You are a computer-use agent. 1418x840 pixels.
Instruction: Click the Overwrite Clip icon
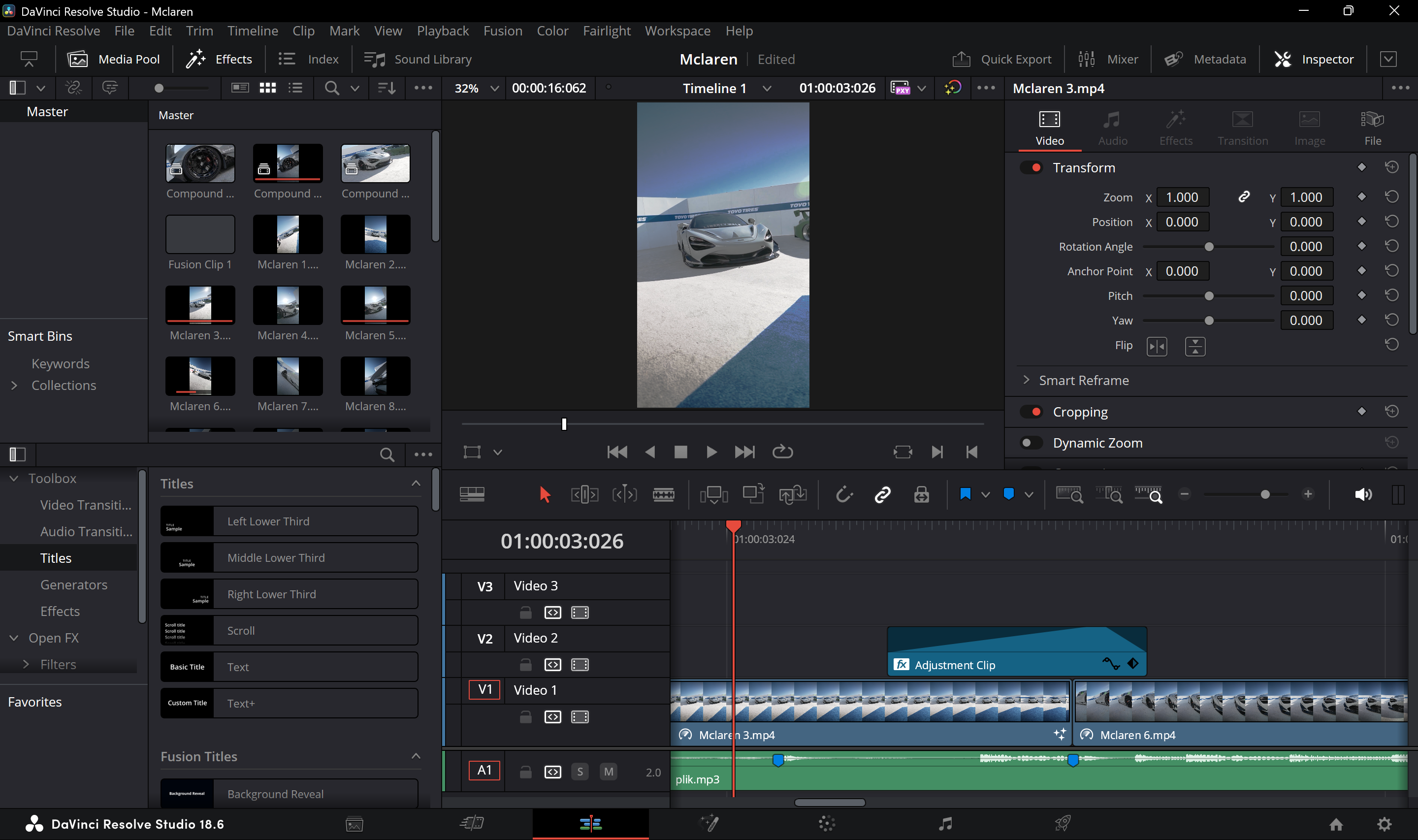coord(753,494)
